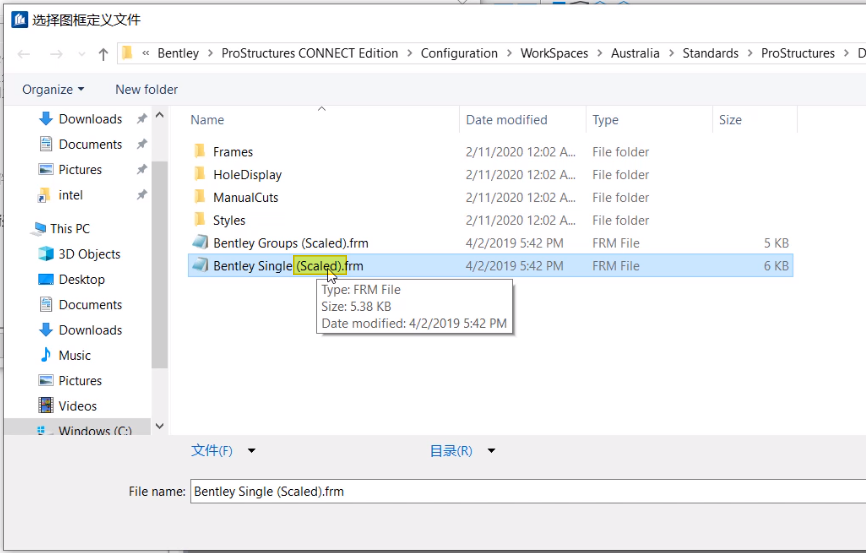The height and width of the screenshot is (553, 866).
Task: Open pinned Documents in quick access
Action: 90,144
